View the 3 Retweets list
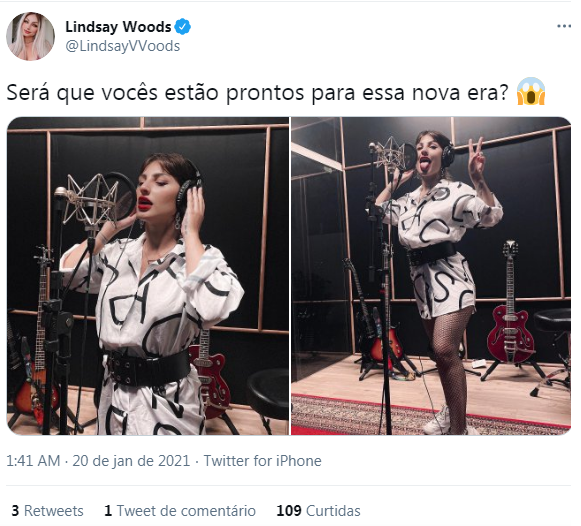The image size is (581, 526). [x=47, y=510]
